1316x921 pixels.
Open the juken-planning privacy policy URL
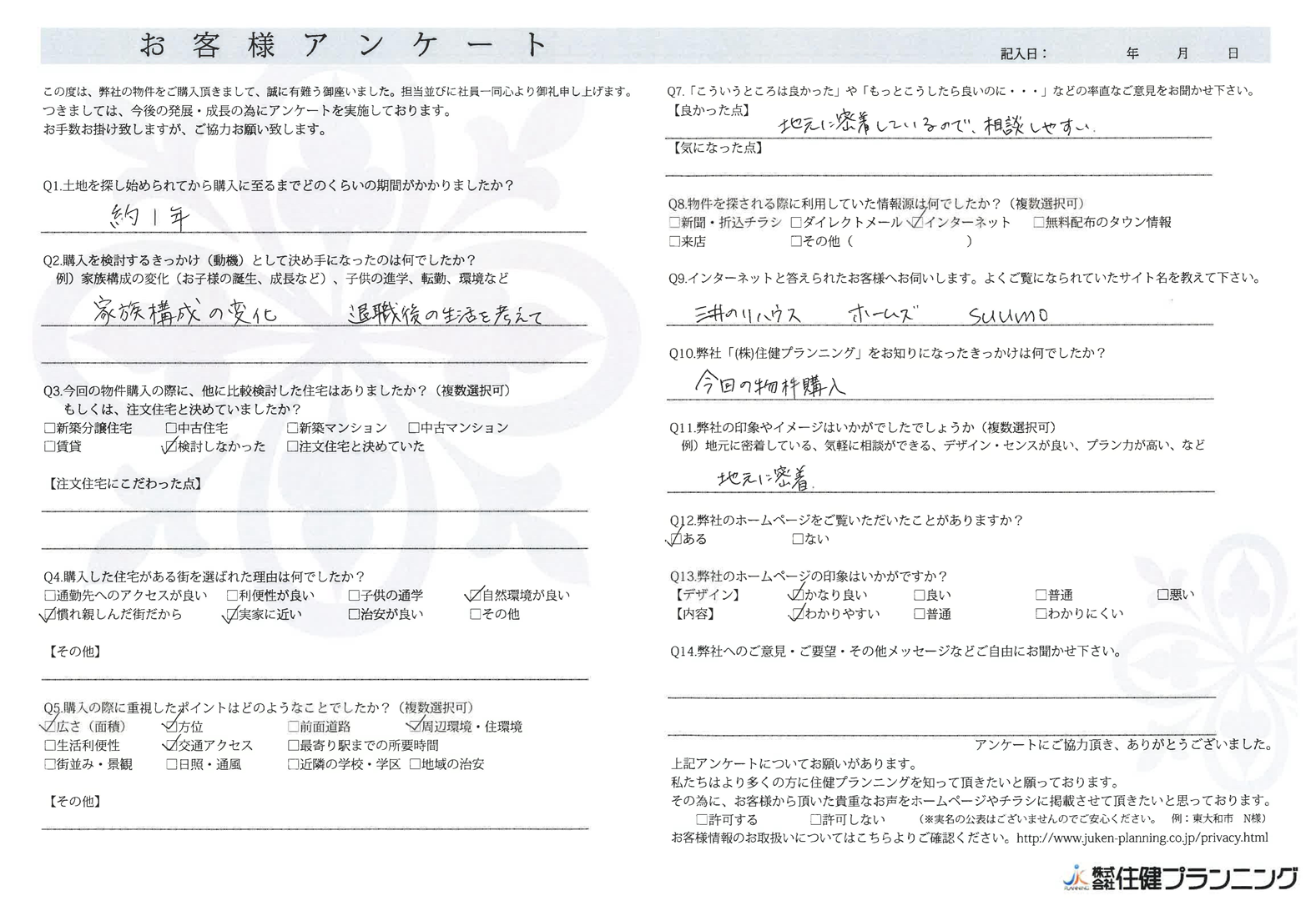click(x=1142, y=838)
